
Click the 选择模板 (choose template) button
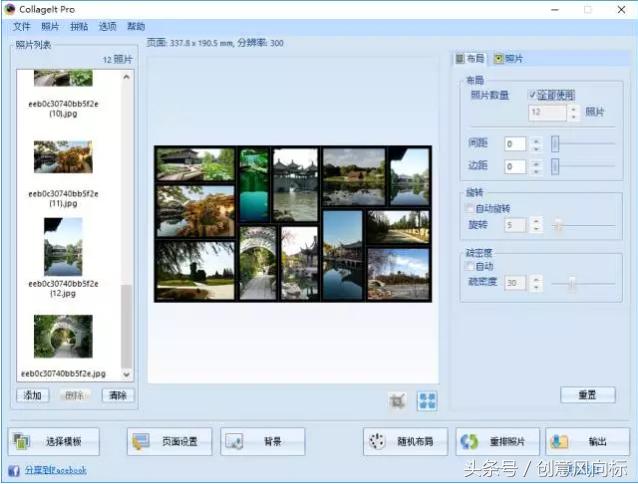(58, 441)
